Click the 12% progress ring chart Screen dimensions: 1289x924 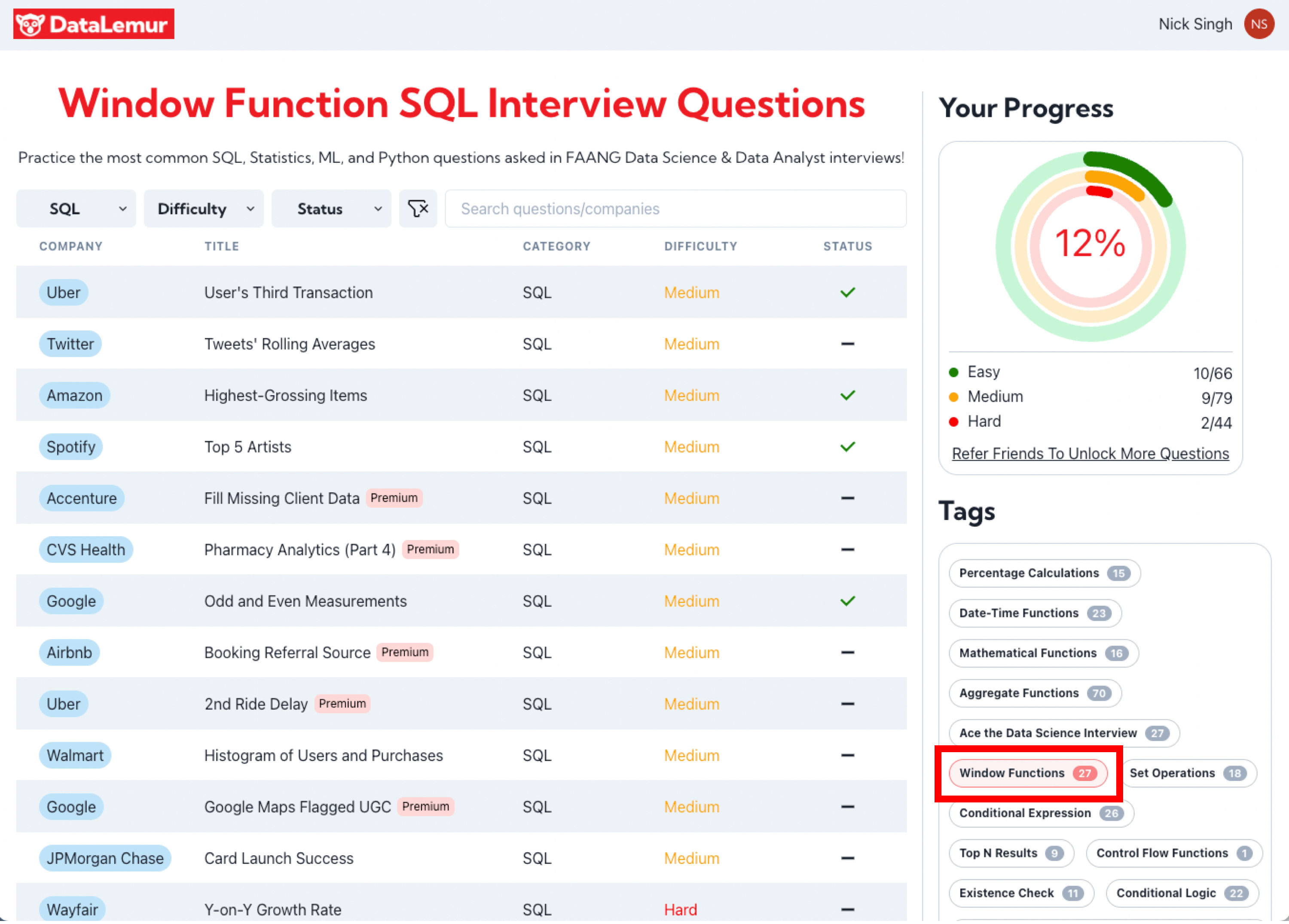point(1090,246)
